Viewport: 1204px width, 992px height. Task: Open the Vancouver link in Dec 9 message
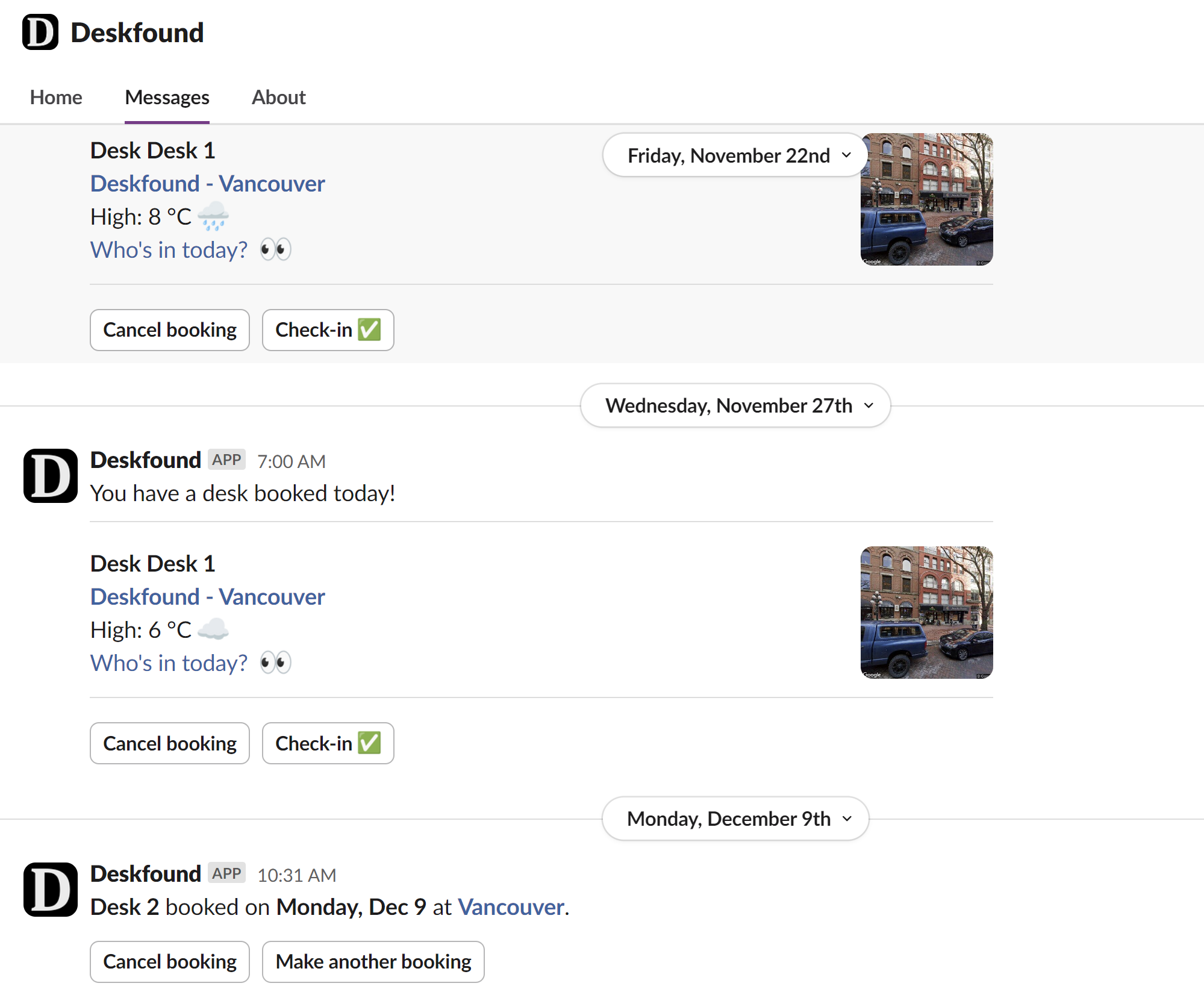click(x=511, y=907)
